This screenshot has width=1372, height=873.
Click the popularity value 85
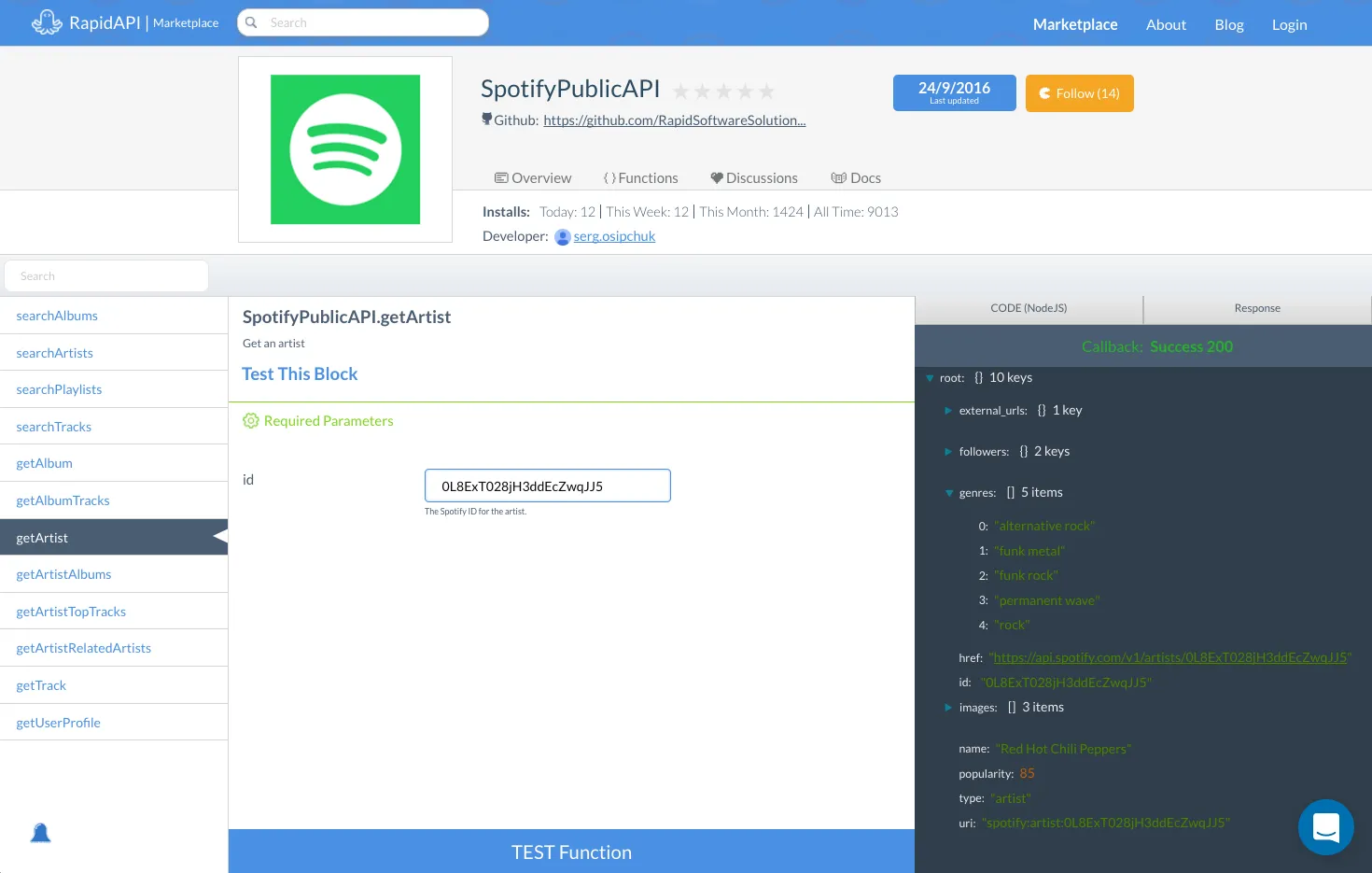[x=1027, y=774]
